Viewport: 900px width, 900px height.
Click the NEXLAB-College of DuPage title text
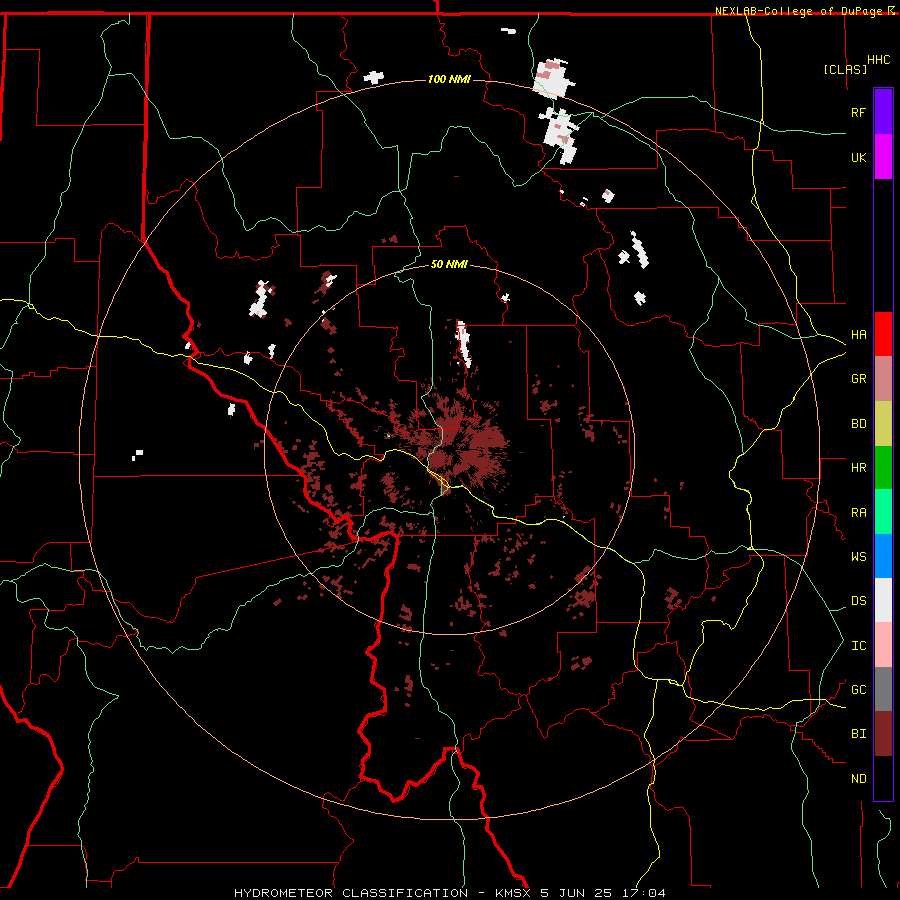point(798,11)
